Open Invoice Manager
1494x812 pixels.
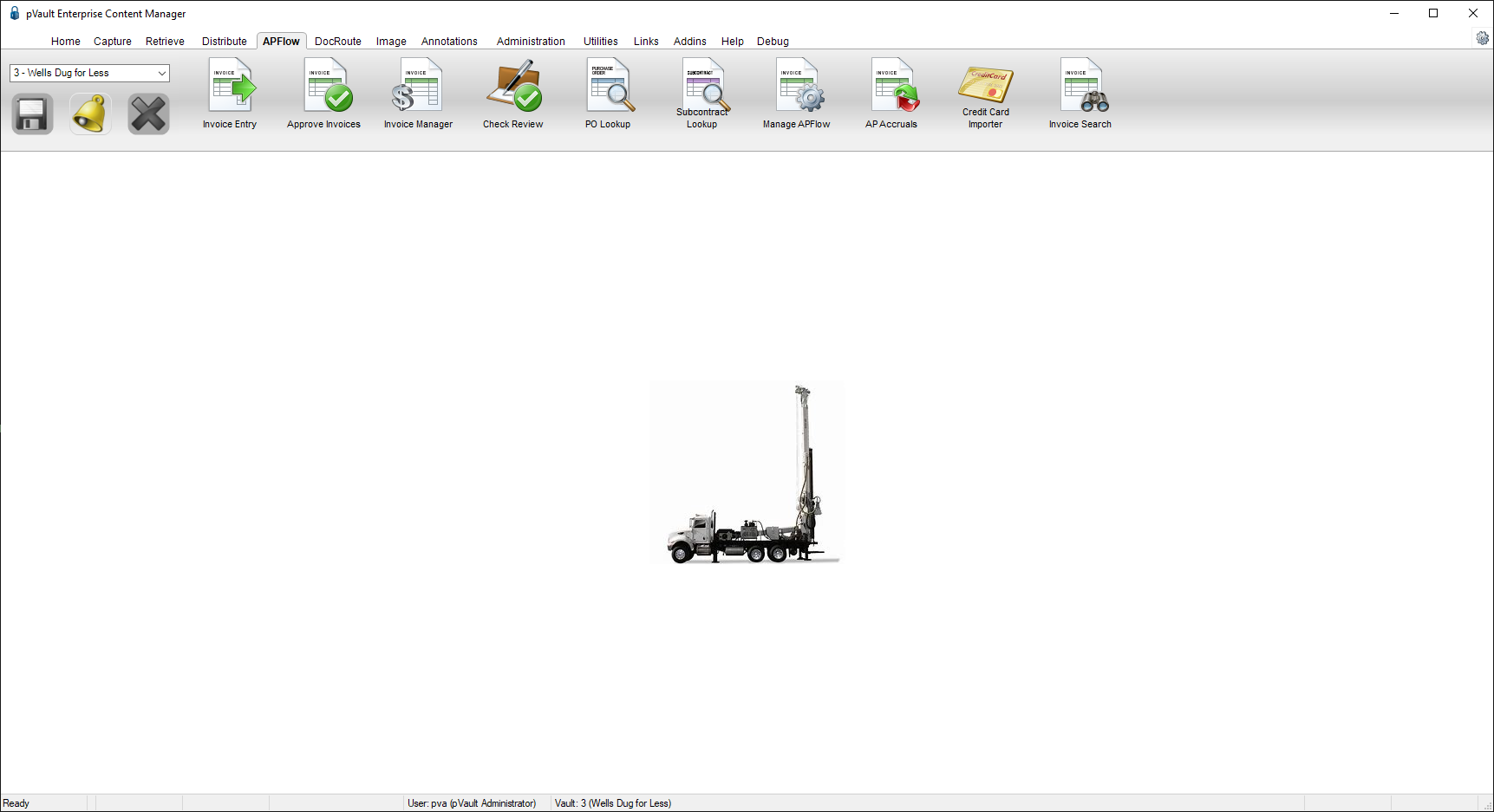click(418, 94)
